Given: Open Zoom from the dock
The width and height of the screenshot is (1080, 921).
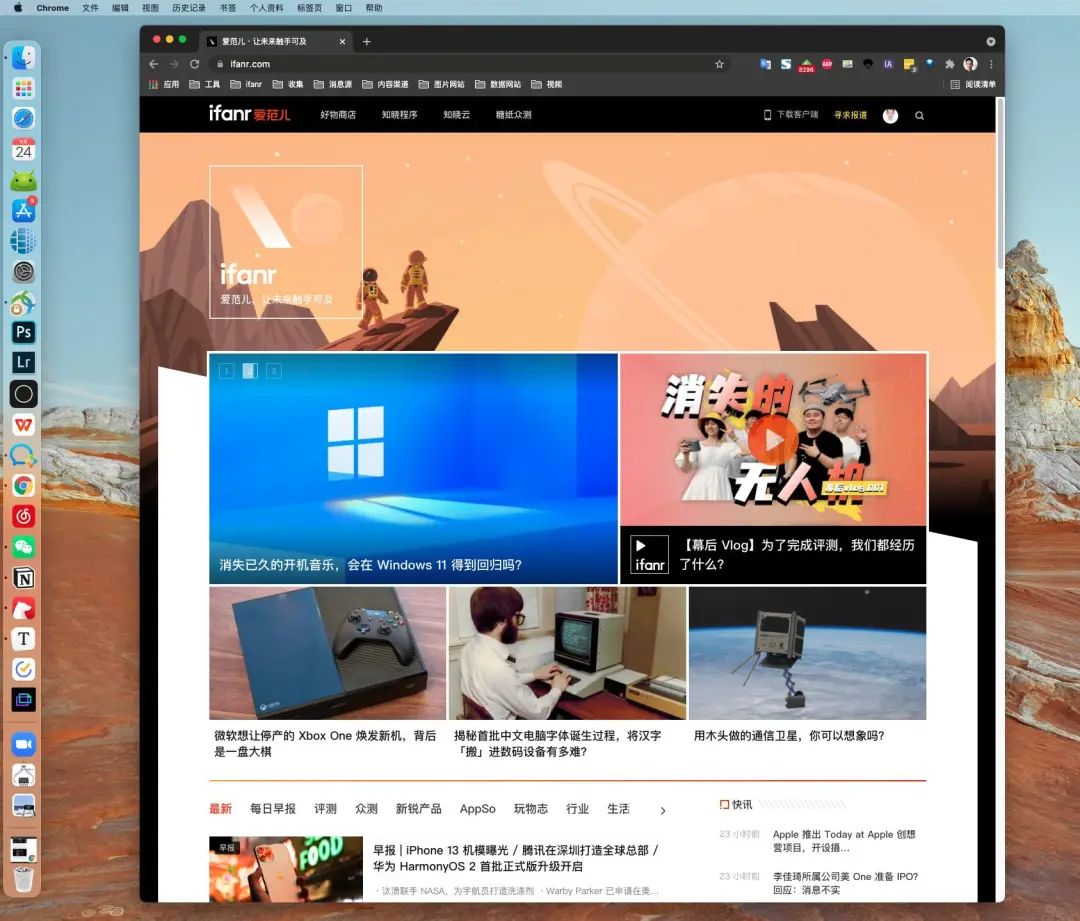Looking at the screenshot, I should point(23,744).
